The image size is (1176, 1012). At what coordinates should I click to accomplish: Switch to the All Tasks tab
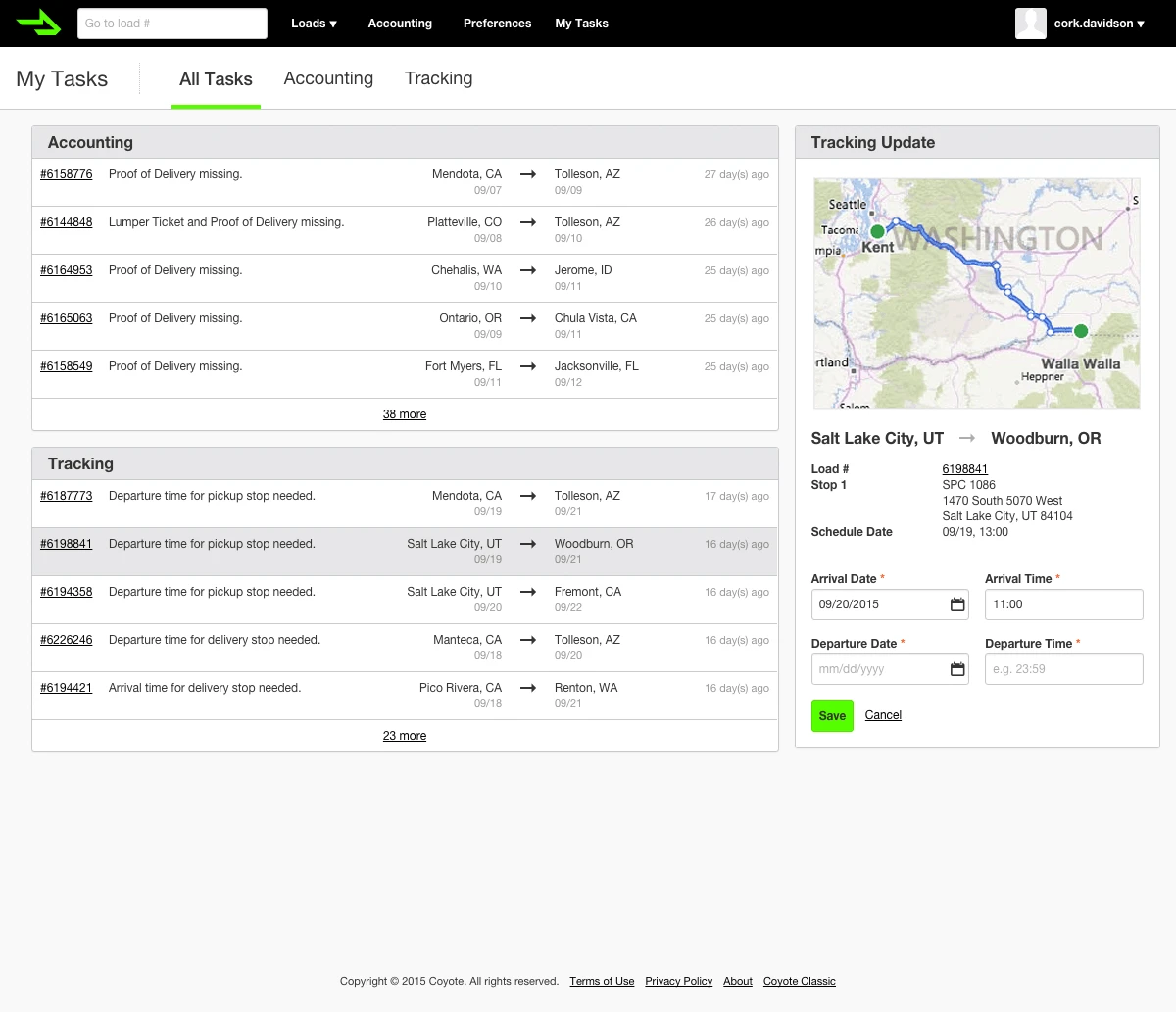click(216, 79)
